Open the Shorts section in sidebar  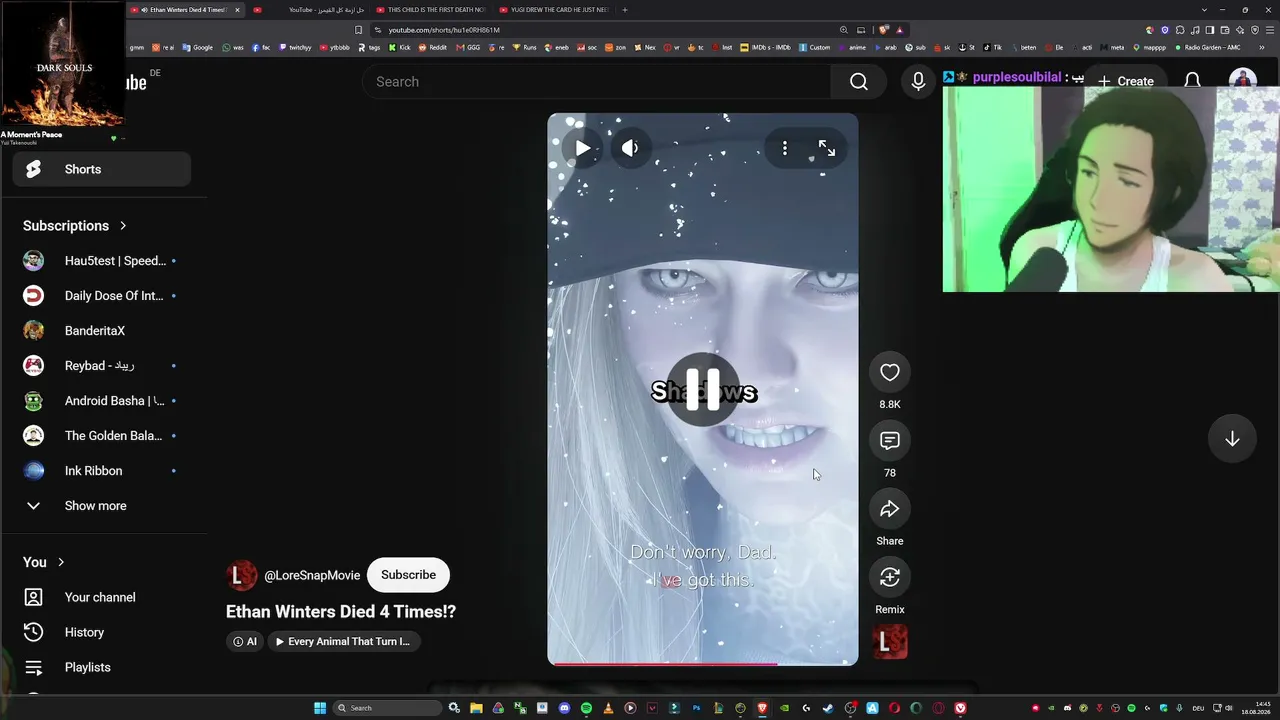point(101,169)
